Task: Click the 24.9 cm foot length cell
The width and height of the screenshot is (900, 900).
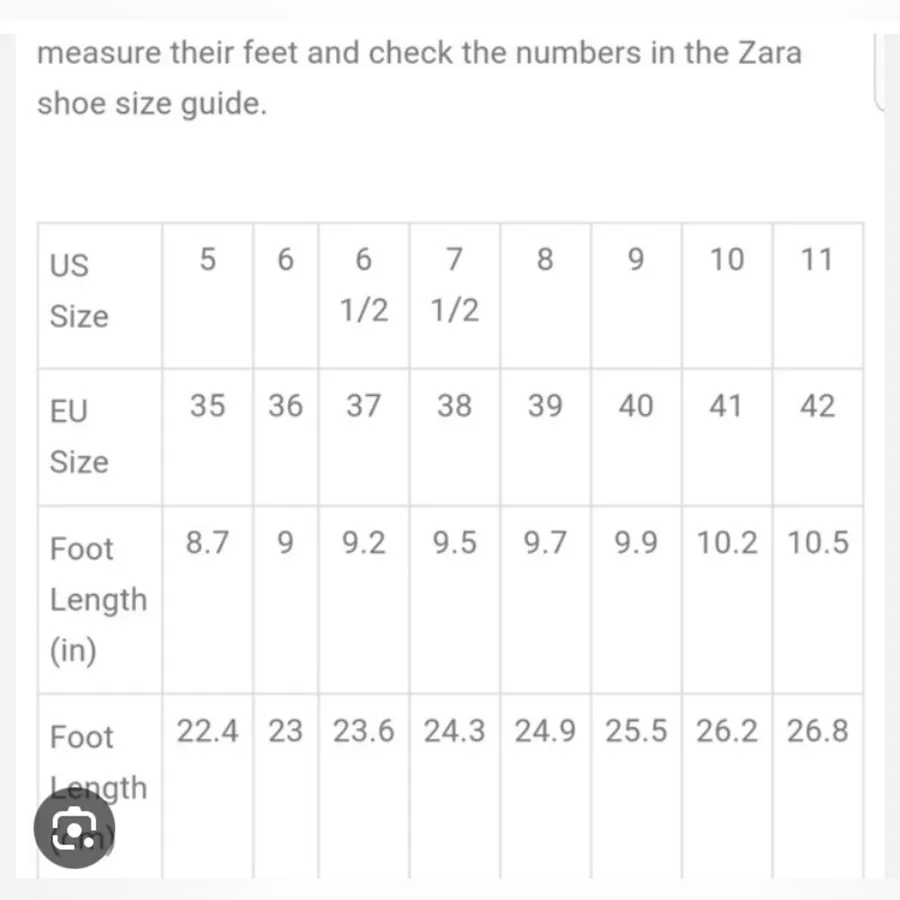Action: click(x=545, y=786)
